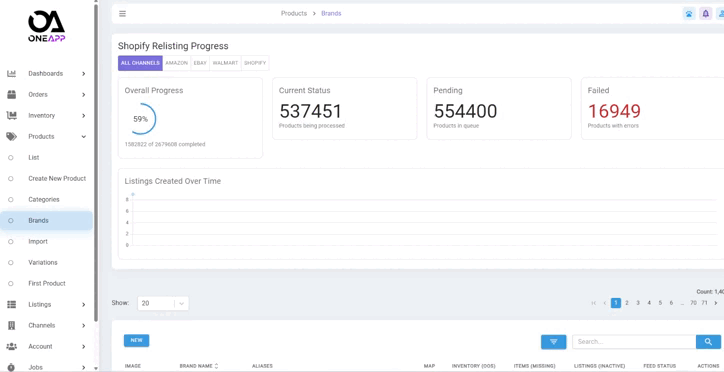Expand the Channels menu chevron

(84, 325)
